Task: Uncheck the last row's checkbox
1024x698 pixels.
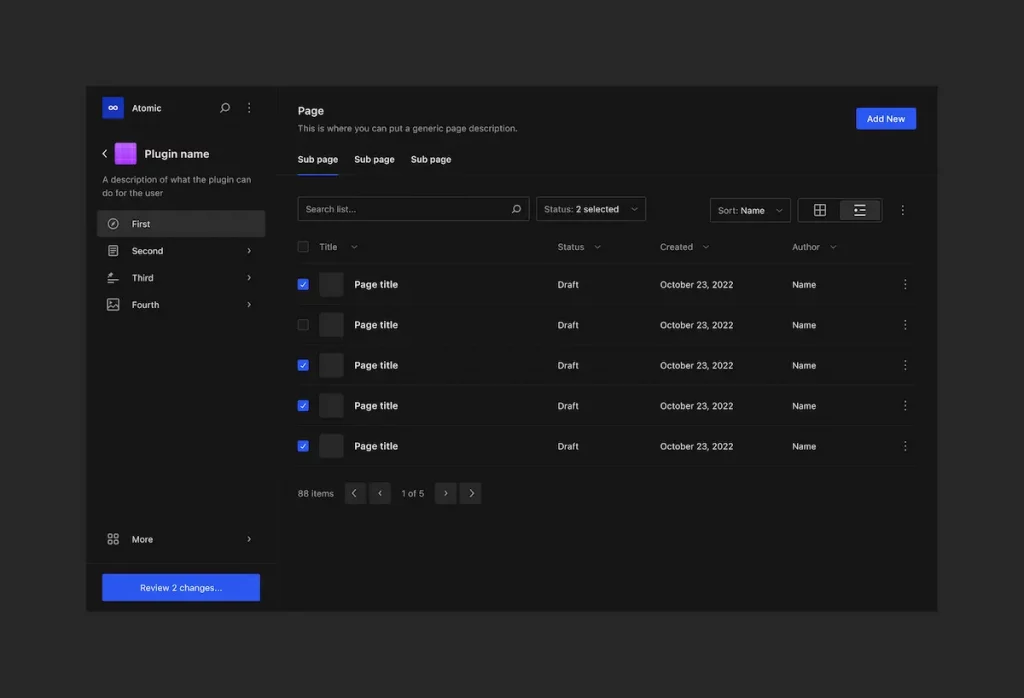Action: [x=303, y=446]
